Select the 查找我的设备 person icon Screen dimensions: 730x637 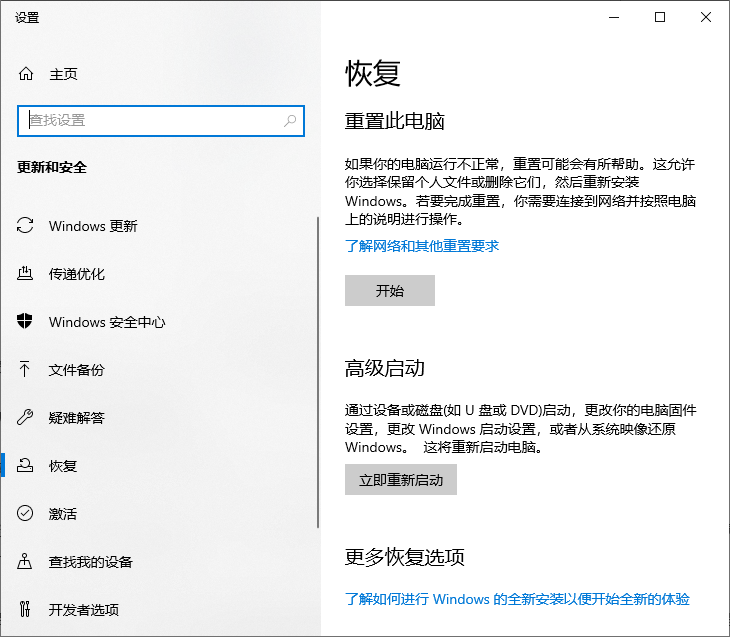point(26,562)
